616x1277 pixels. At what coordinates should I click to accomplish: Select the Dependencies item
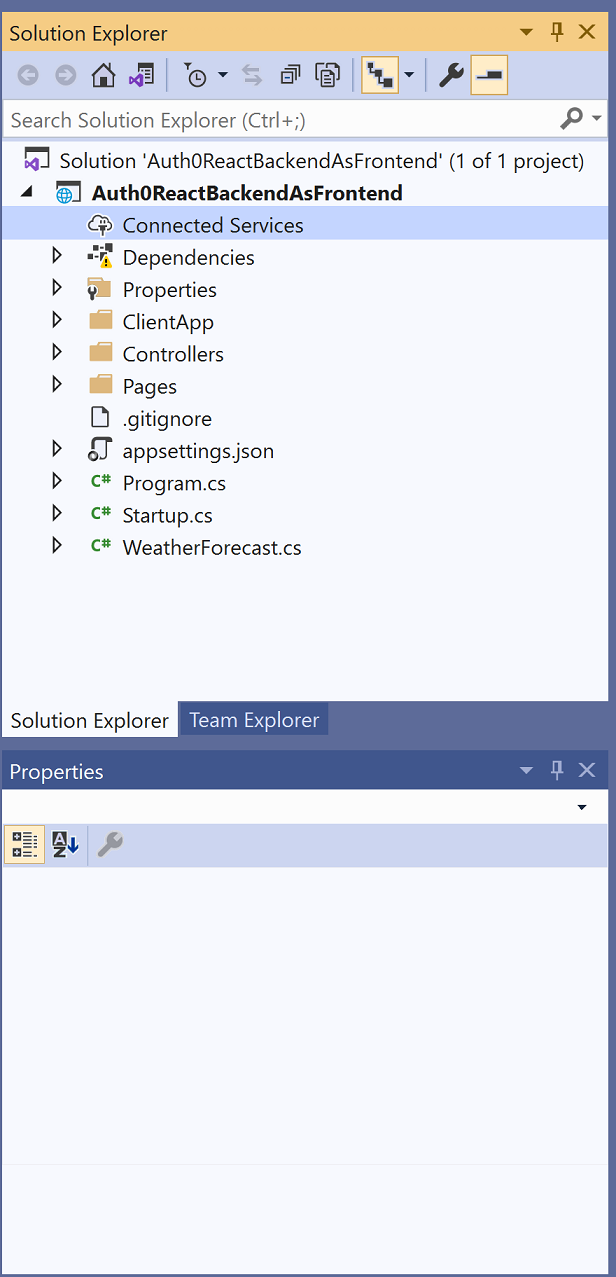tap(188, 257)
